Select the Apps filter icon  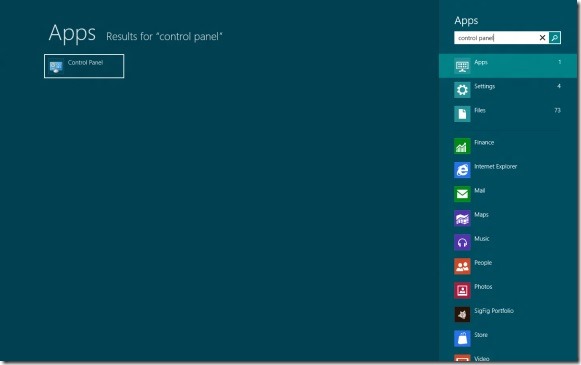click(x=462, y=66)
